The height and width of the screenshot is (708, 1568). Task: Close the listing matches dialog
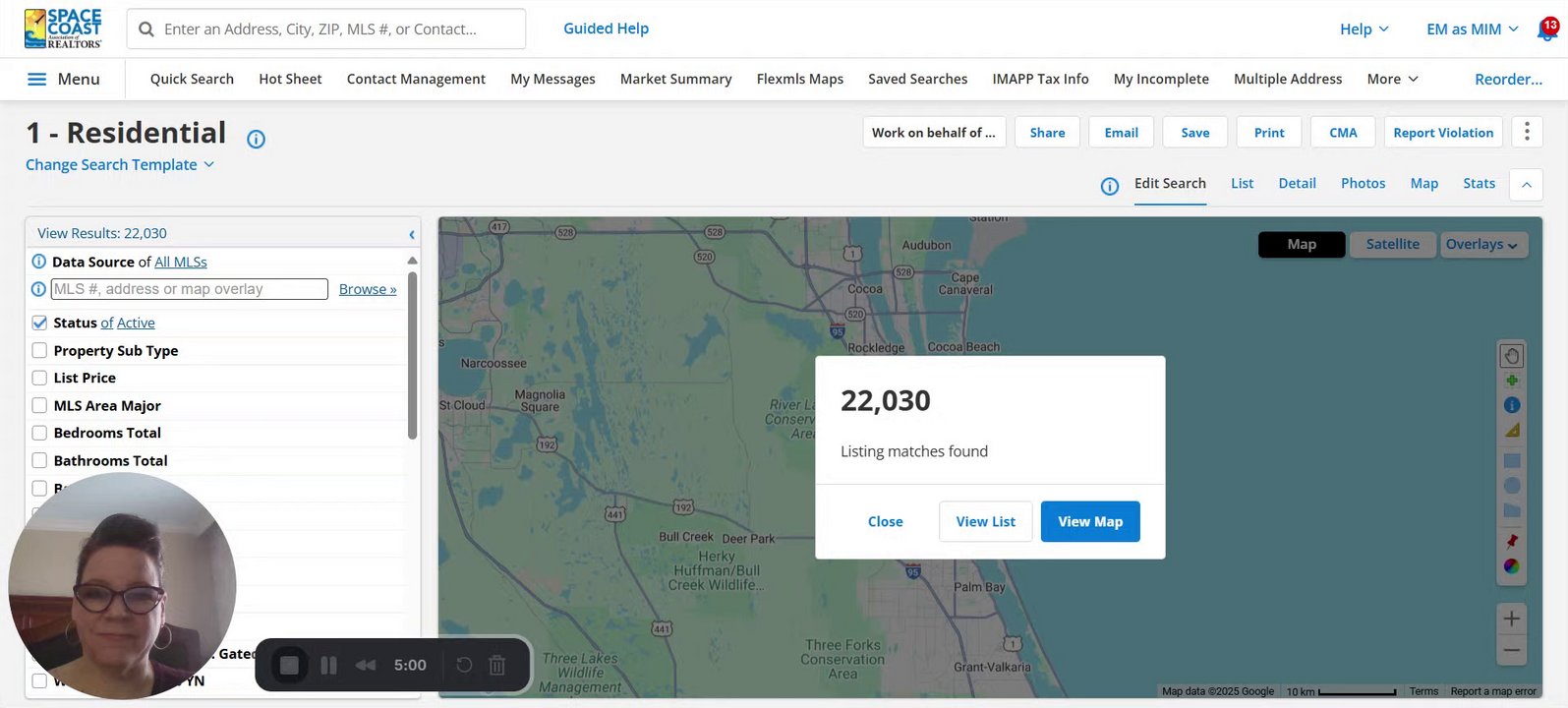(885, 521)
